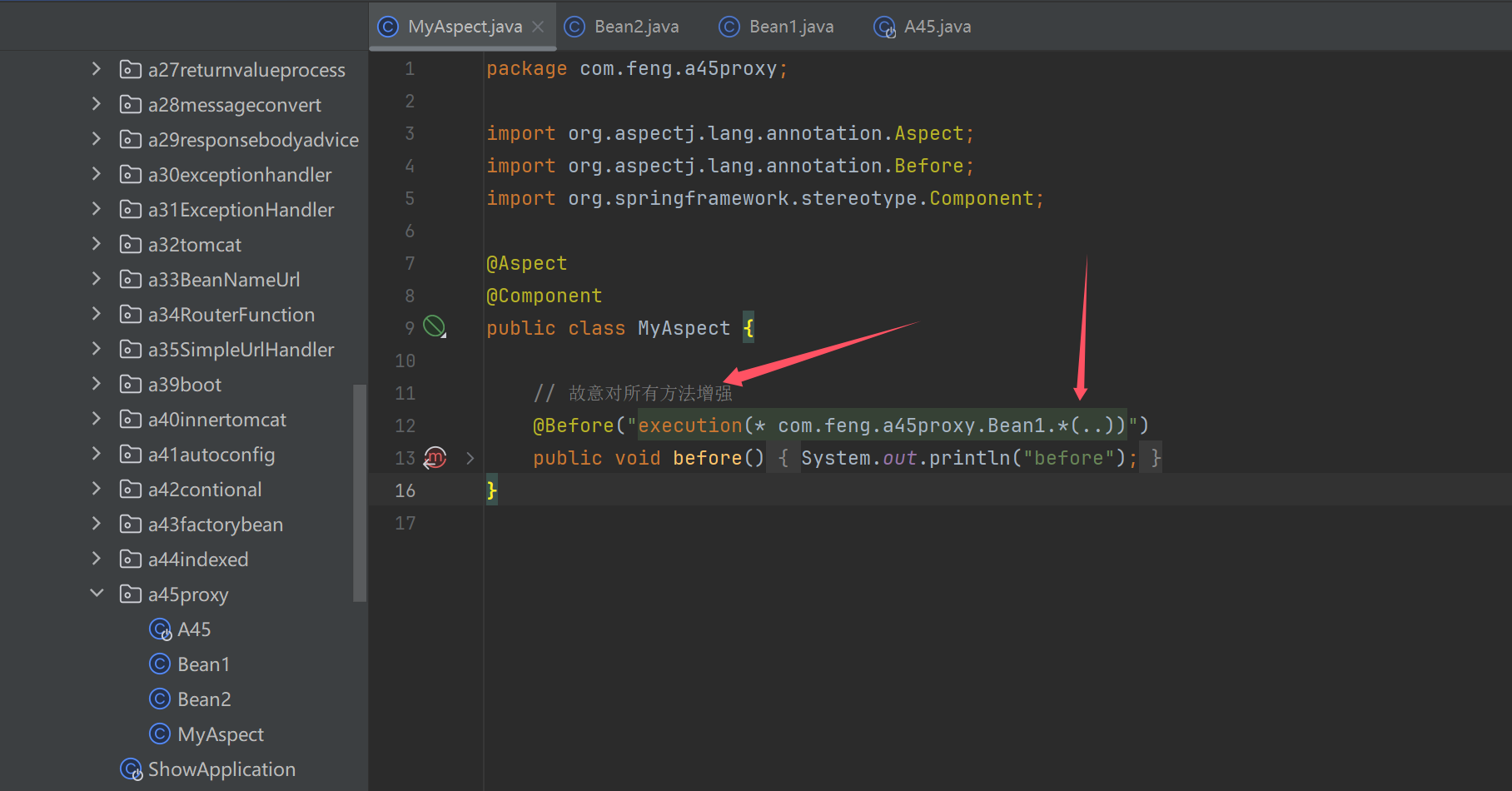The width and height of the screenshot is (1512, 791).
Task: Open ShowApplication in the project tree
Action: [221, 769]
